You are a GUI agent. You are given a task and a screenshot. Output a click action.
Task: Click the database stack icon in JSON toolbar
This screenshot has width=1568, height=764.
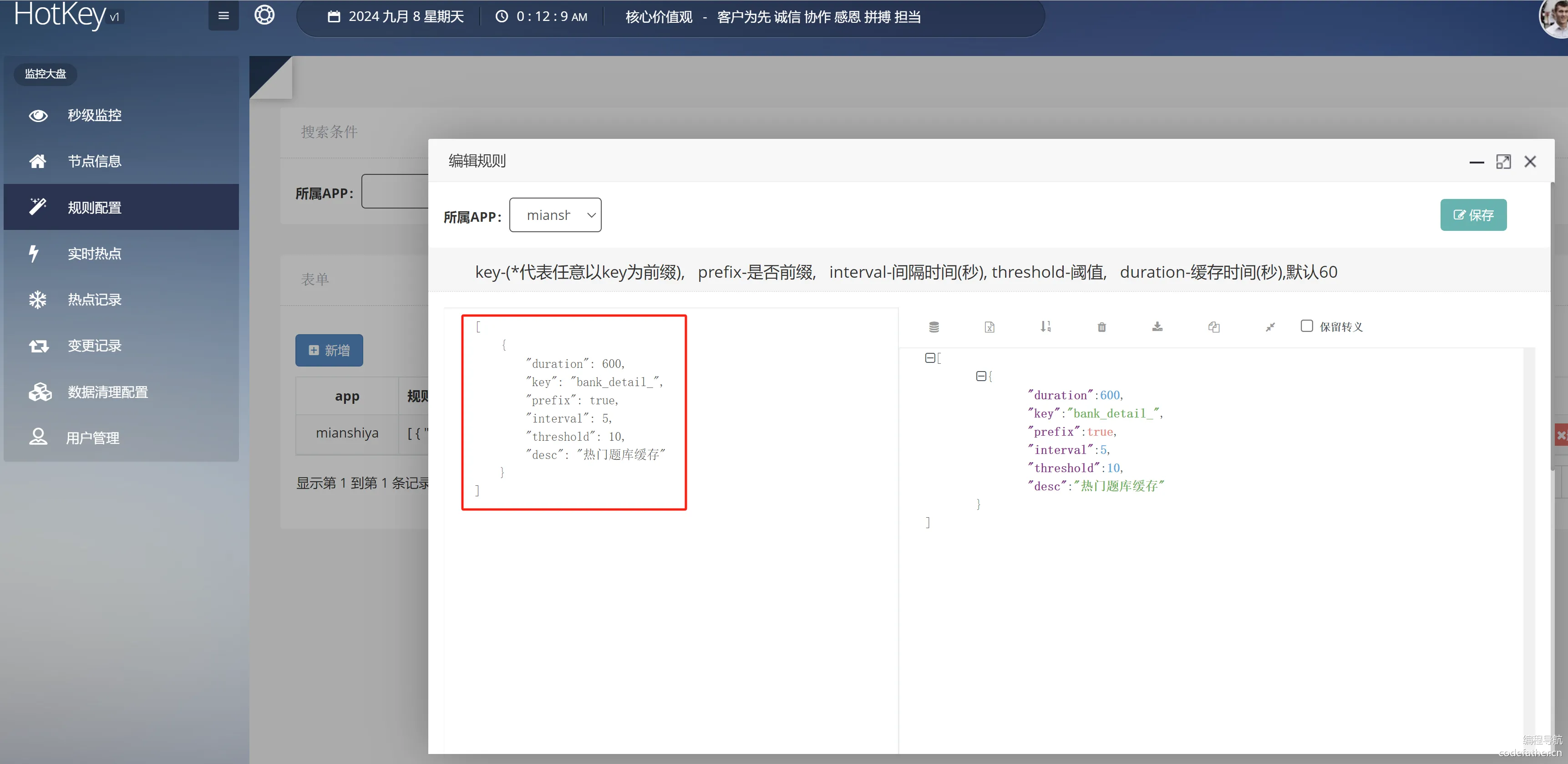(x=934, y=327)
